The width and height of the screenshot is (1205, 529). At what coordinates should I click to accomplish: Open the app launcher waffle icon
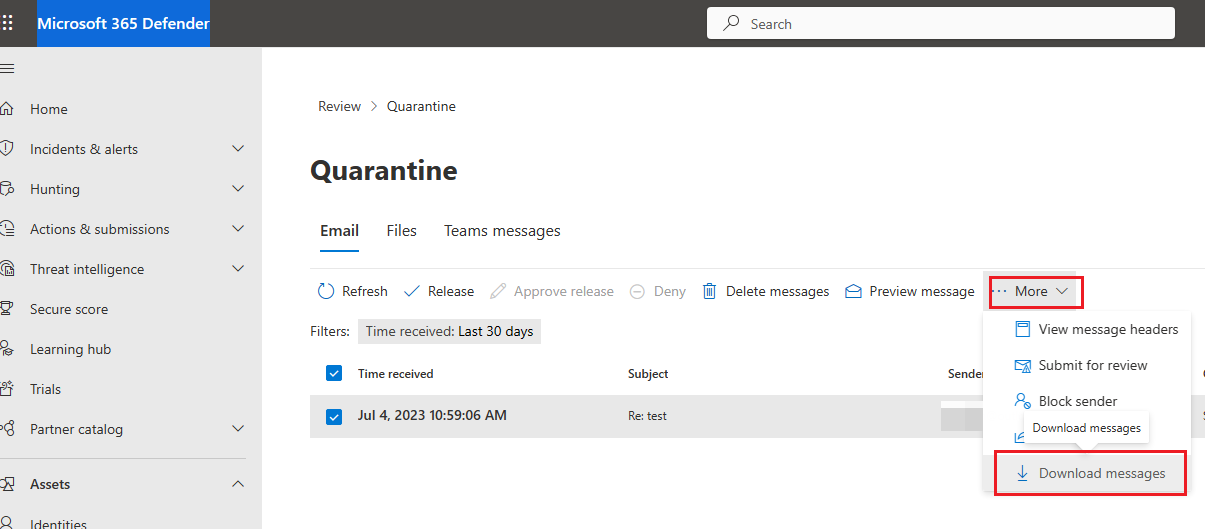[8, 23]
